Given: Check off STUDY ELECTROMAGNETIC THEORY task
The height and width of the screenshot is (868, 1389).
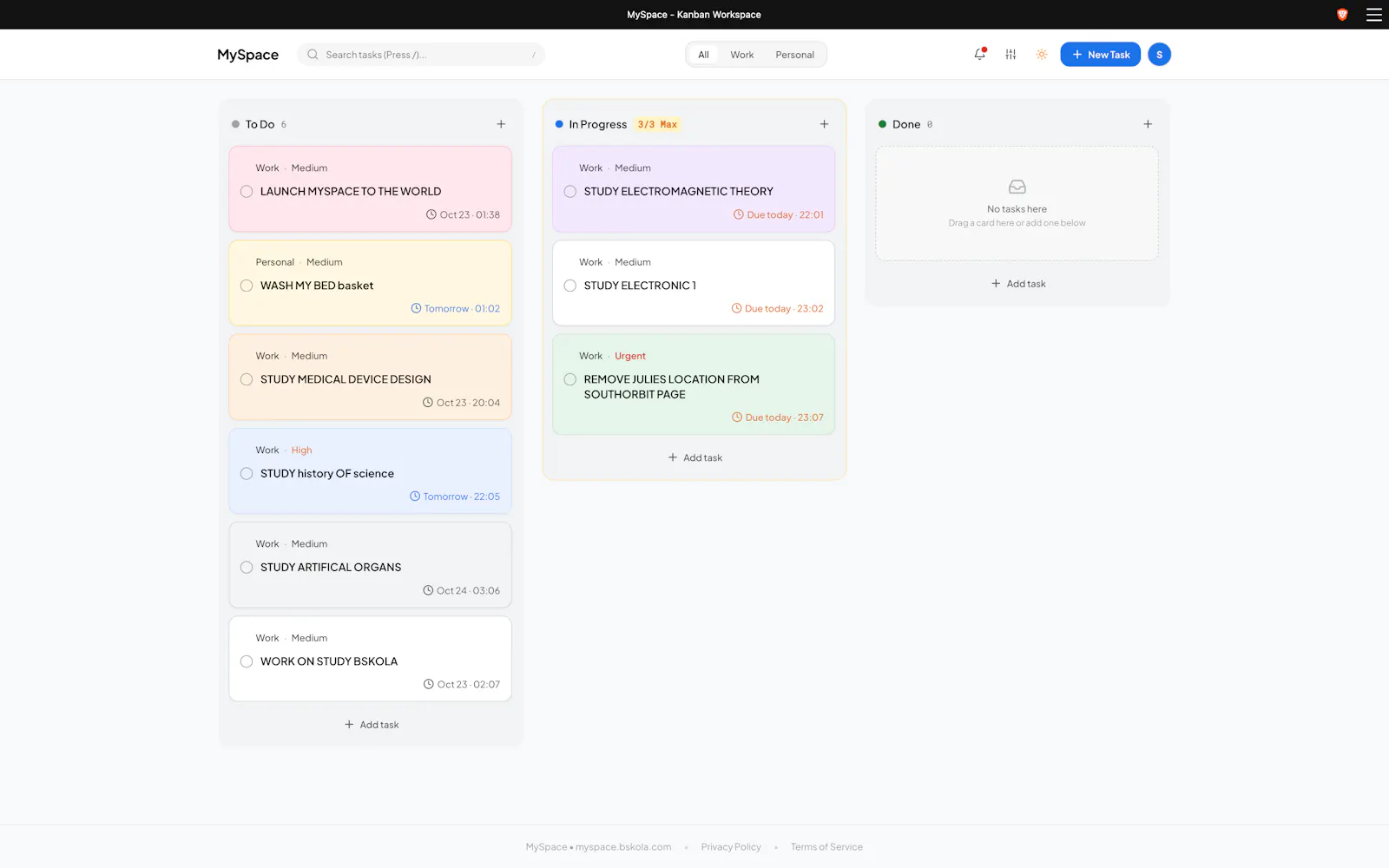Looking at the screenshot, I should pos(570,192).
